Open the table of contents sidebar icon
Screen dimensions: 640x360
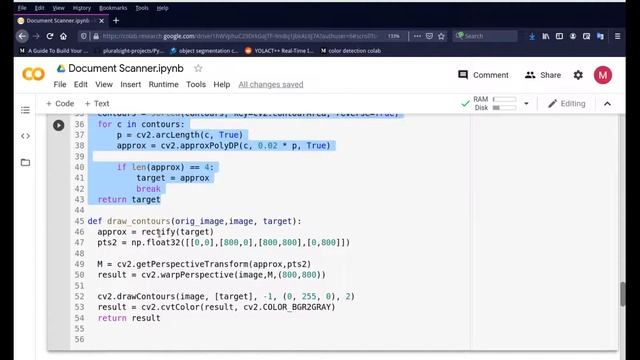tap(25, 110)
